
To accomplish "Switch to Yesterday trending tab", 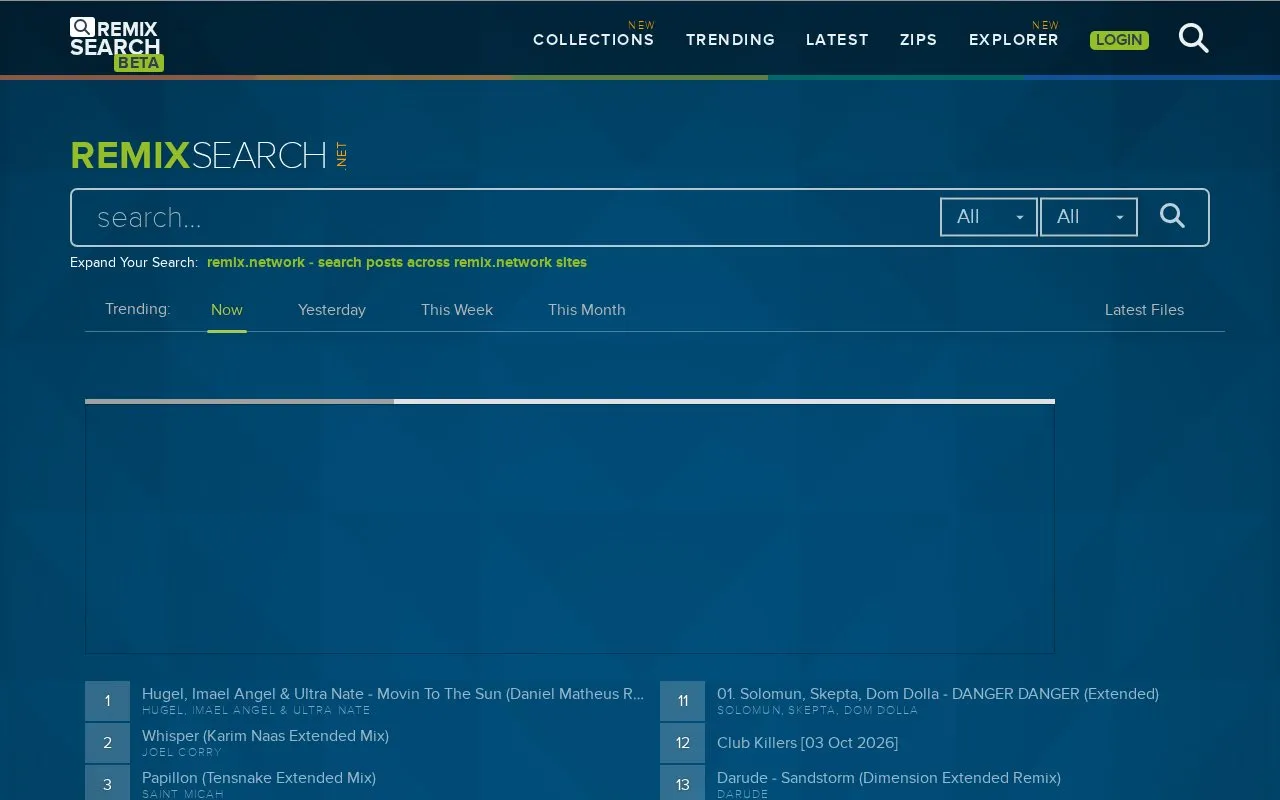I will [x=332, y=310].
